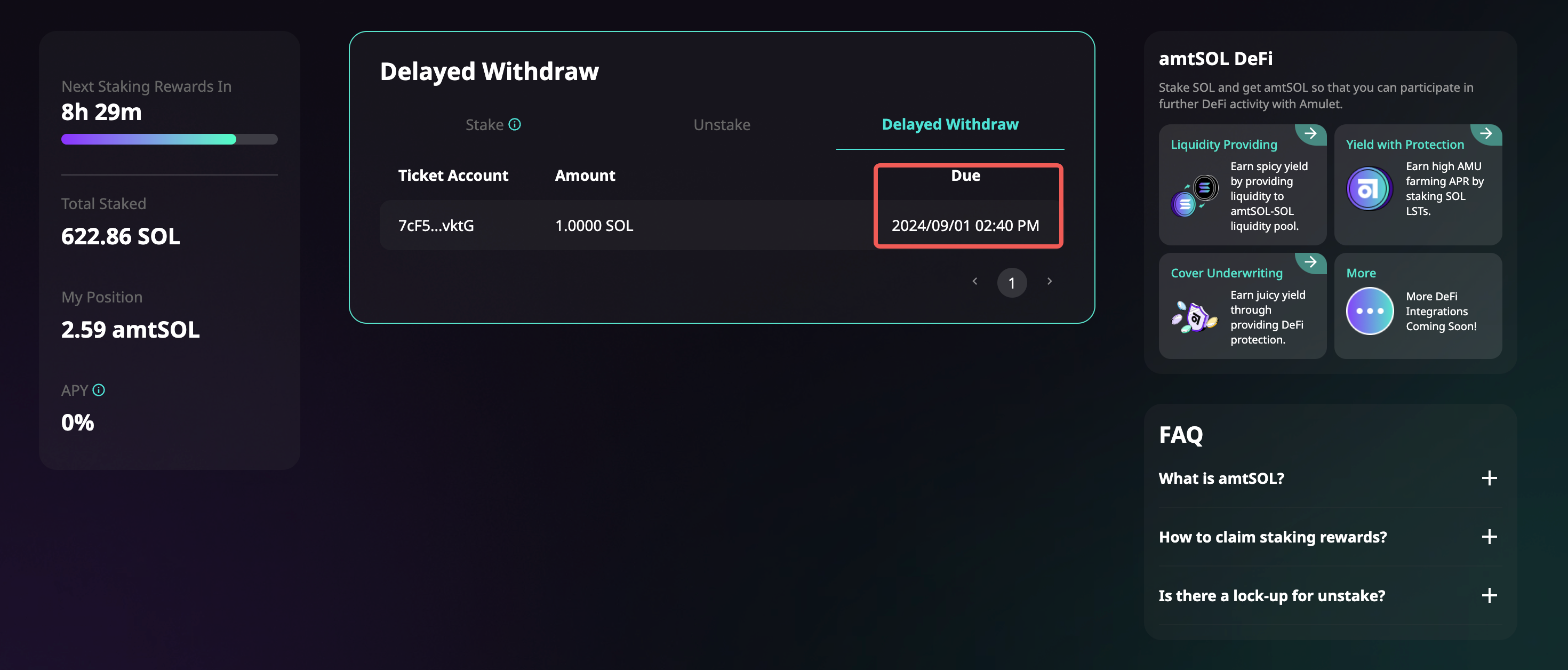Open the Liquidity Providing arrow icon
1568x670 pixels.
pyautogui.click(x=1310, y=133)
